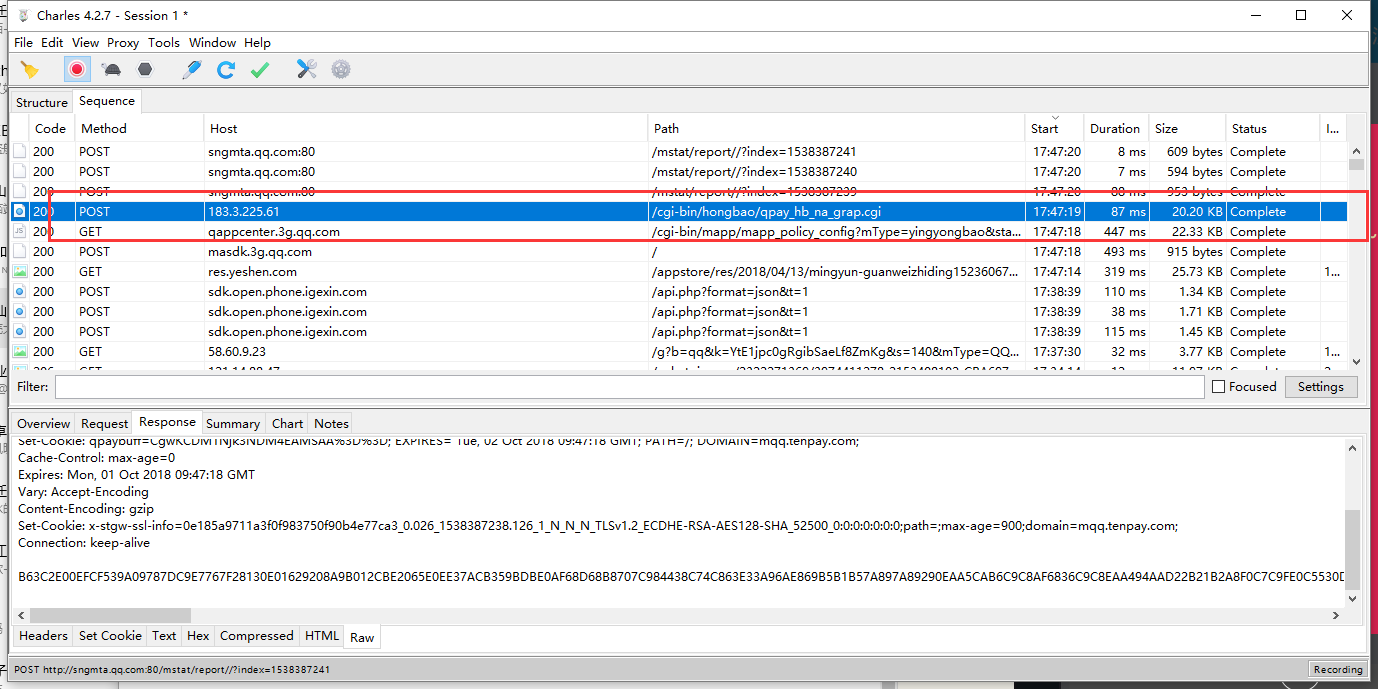Viewport: 1378px width, 689px height.
Task: Click the 58.60.9.23 host cell
Action: [426, 352]
